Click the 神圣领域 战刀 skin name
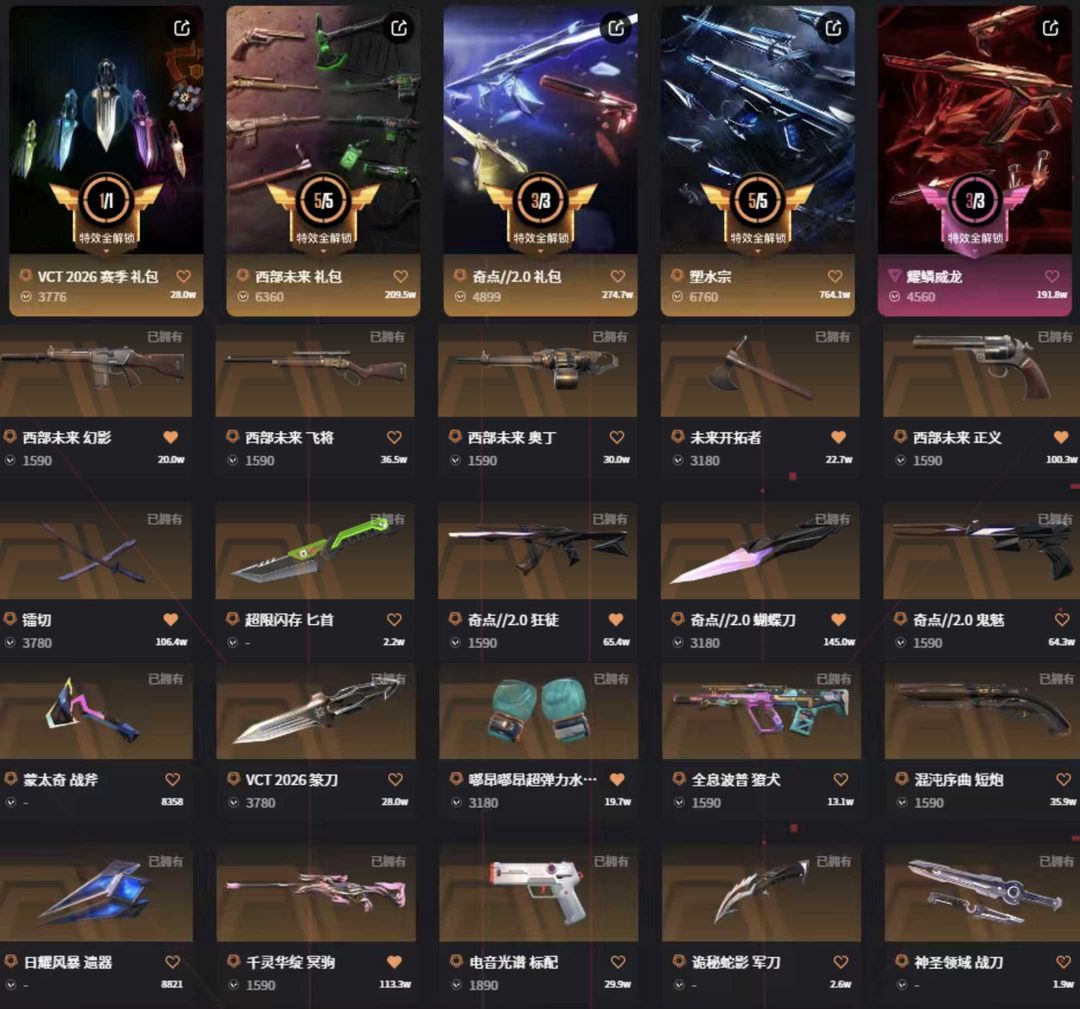 (958, 961)
